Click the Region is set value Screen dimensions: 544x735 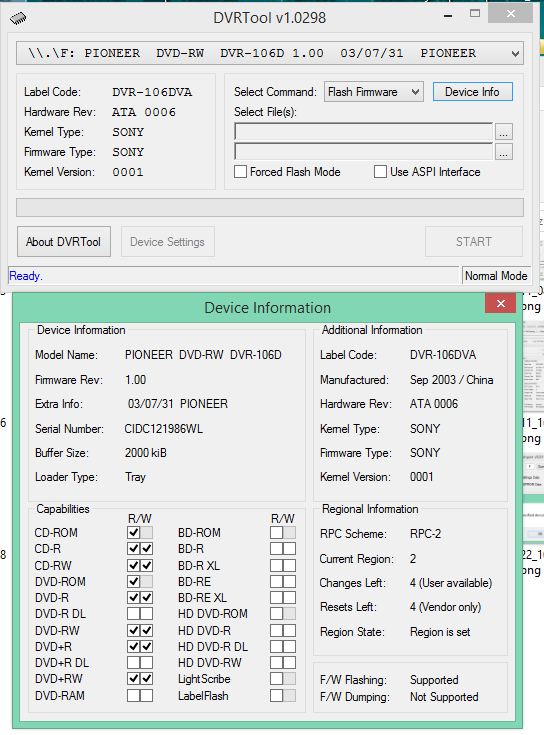440,632
